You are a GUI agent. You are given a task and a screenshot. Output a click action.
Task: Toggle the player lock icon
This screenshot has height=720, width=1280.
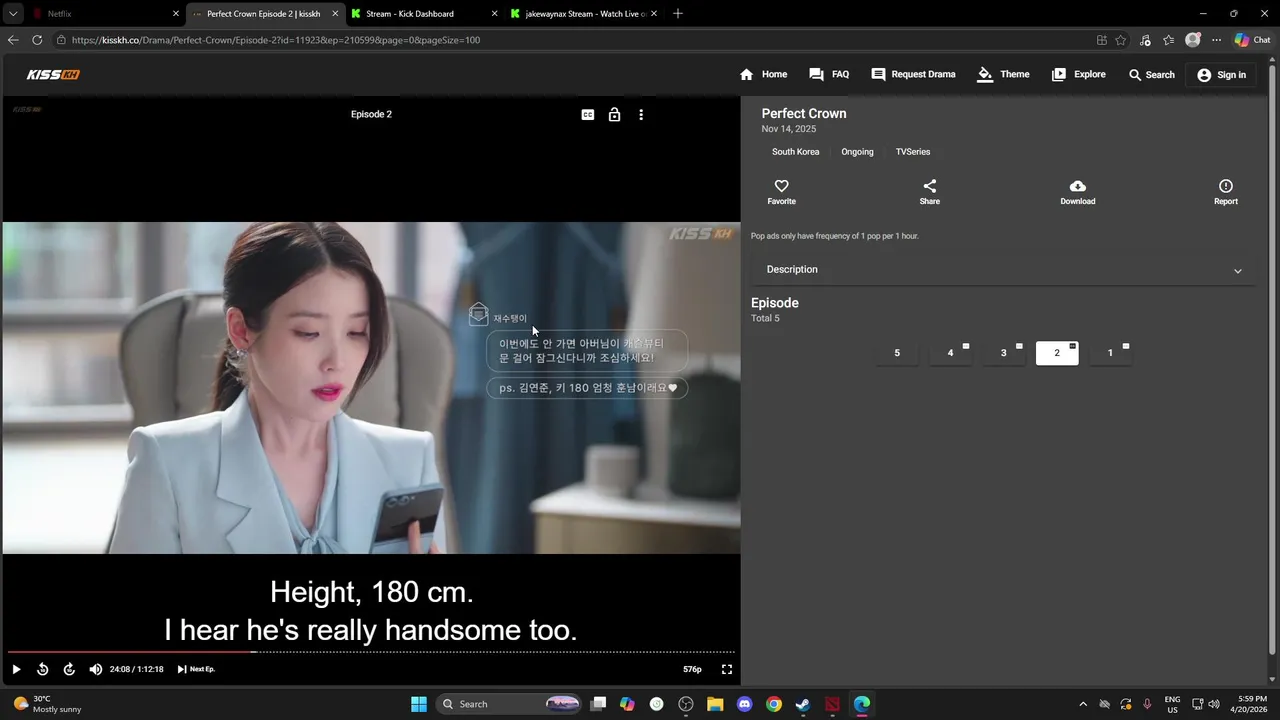tap(614, 115)
